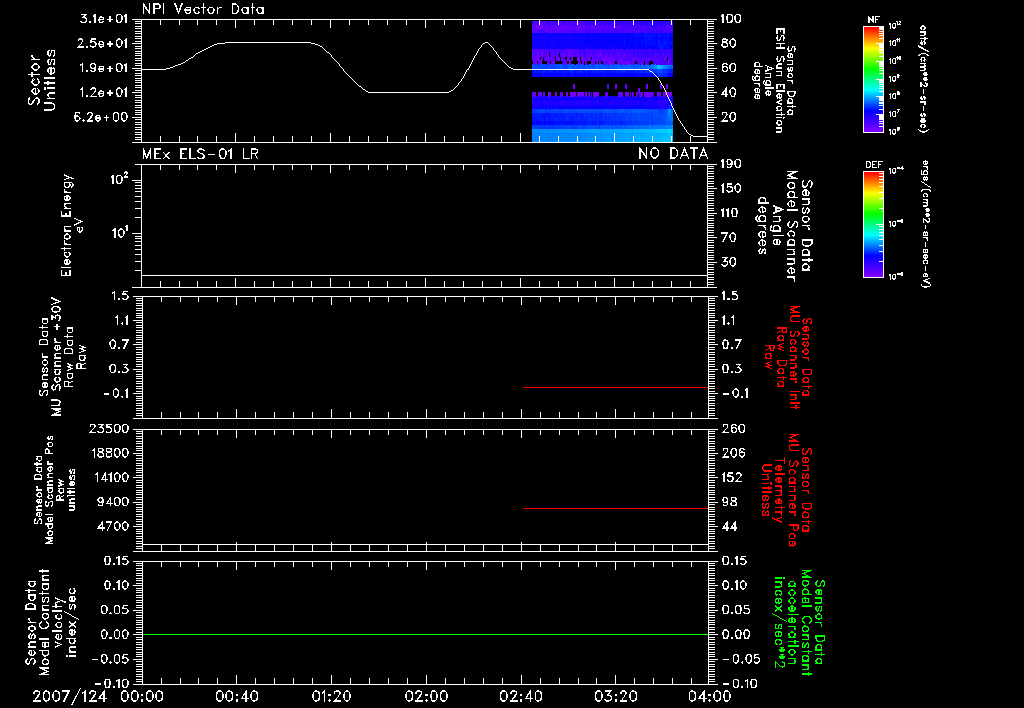This screenshot has width=1024, height=708.
Task: Select the 'MEx ELS-01 LR' panel title
Action: pos(200,154)
